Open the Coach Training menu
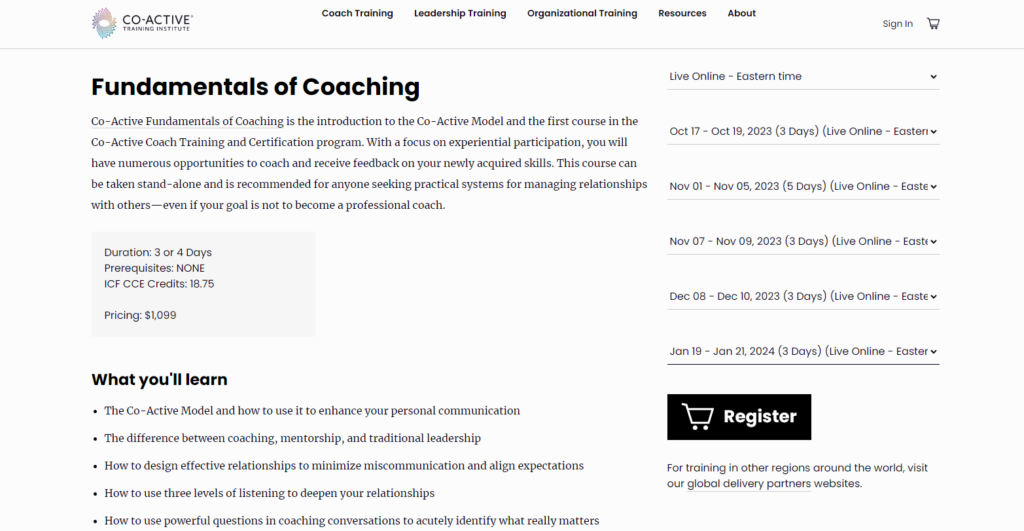This screenshot has width=1024, height=531. [x=357, y=13]
